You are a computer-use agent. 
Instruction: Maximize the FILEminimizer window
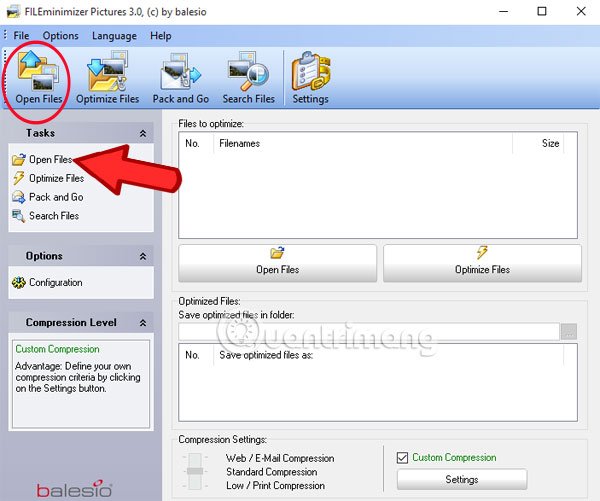tap(541, 11)
